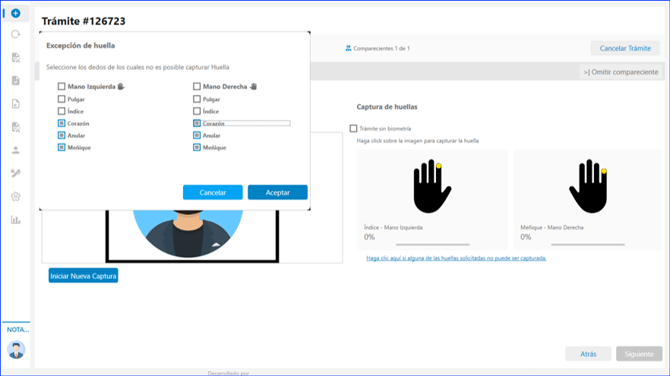Screen dimensions: 670x376
Task: Click the right hand image to capture Meñique
Action: pyautogui.click(x=588, y=186)
